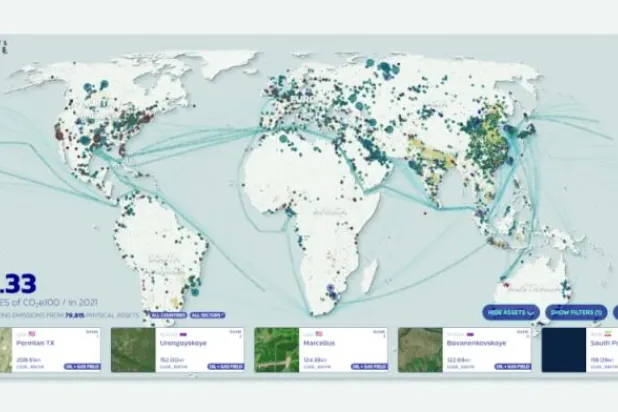
Task: Select the Marcellus satellite thumbnail
Action: [x=277, y=350]
